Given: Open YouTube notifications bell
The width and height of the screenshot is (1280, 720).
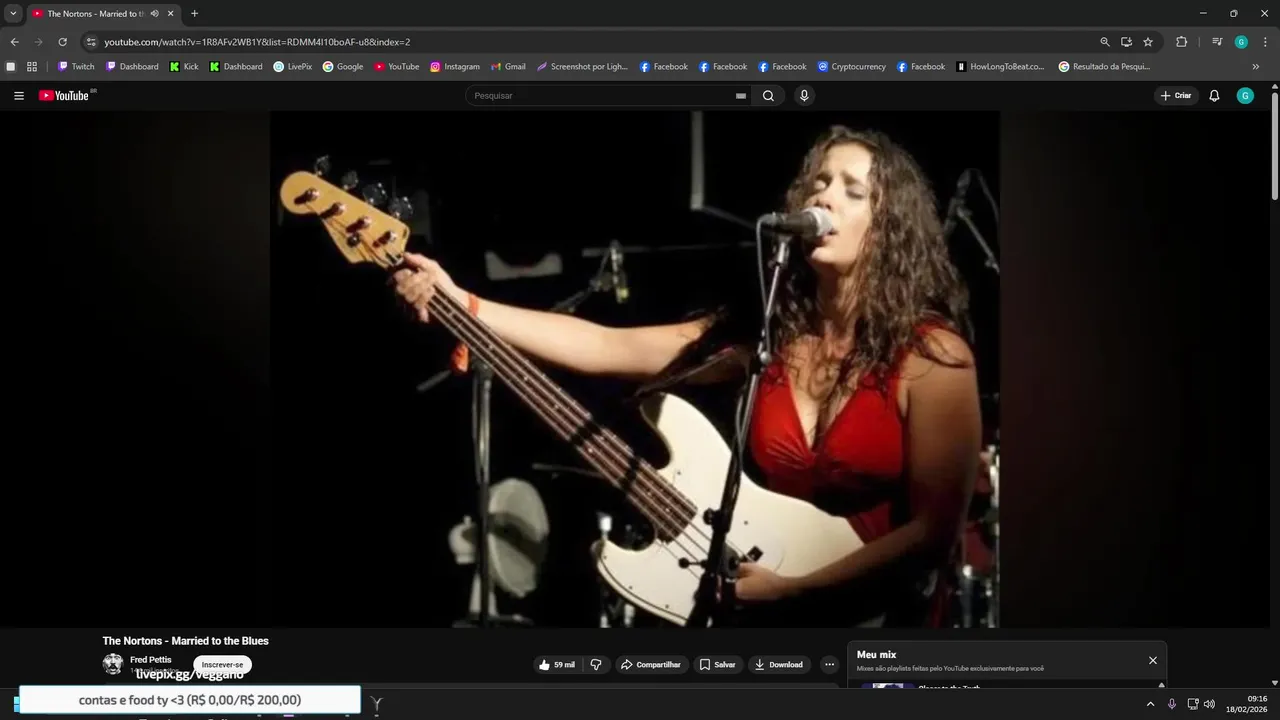Looking at the screenshot, I should click(x=1214, y=96).
